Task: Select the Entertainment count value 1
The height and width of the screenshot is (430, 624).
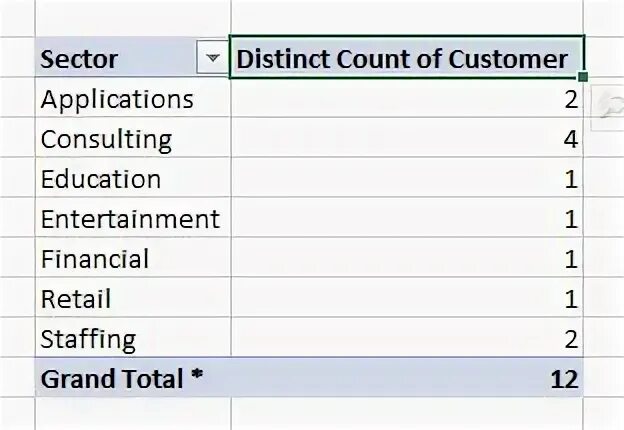Action: point(570,219)
